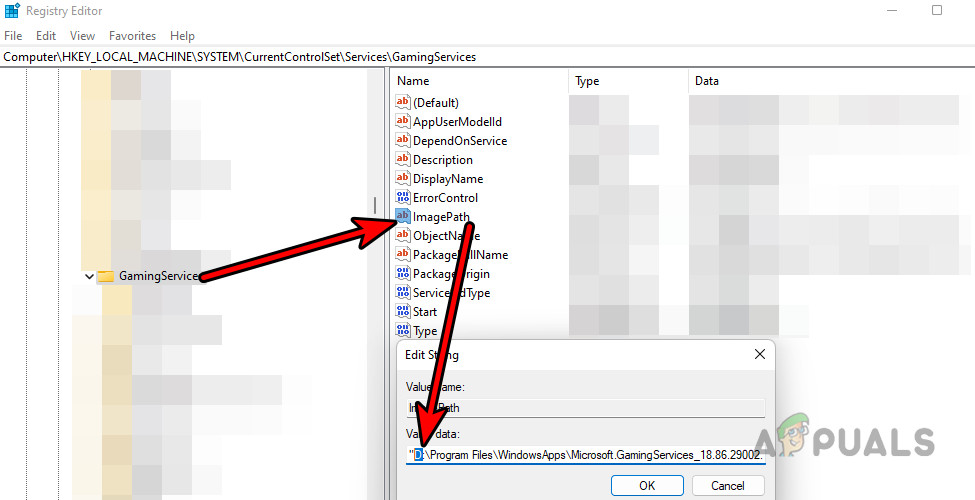Click the Type DWORD value icon
The width and height of the screenshot is (975, 500).
(403, 330)
